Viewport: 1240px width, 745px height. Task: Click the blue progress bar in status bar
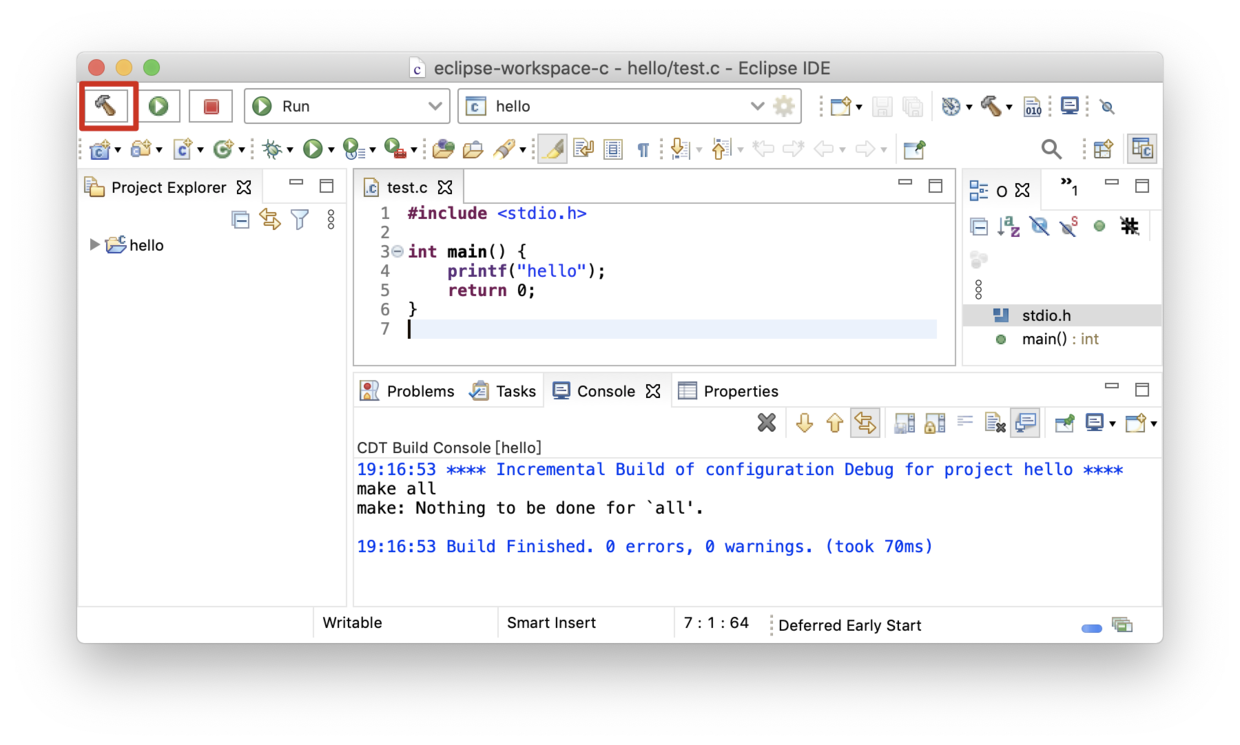(x=1091, y=628)
